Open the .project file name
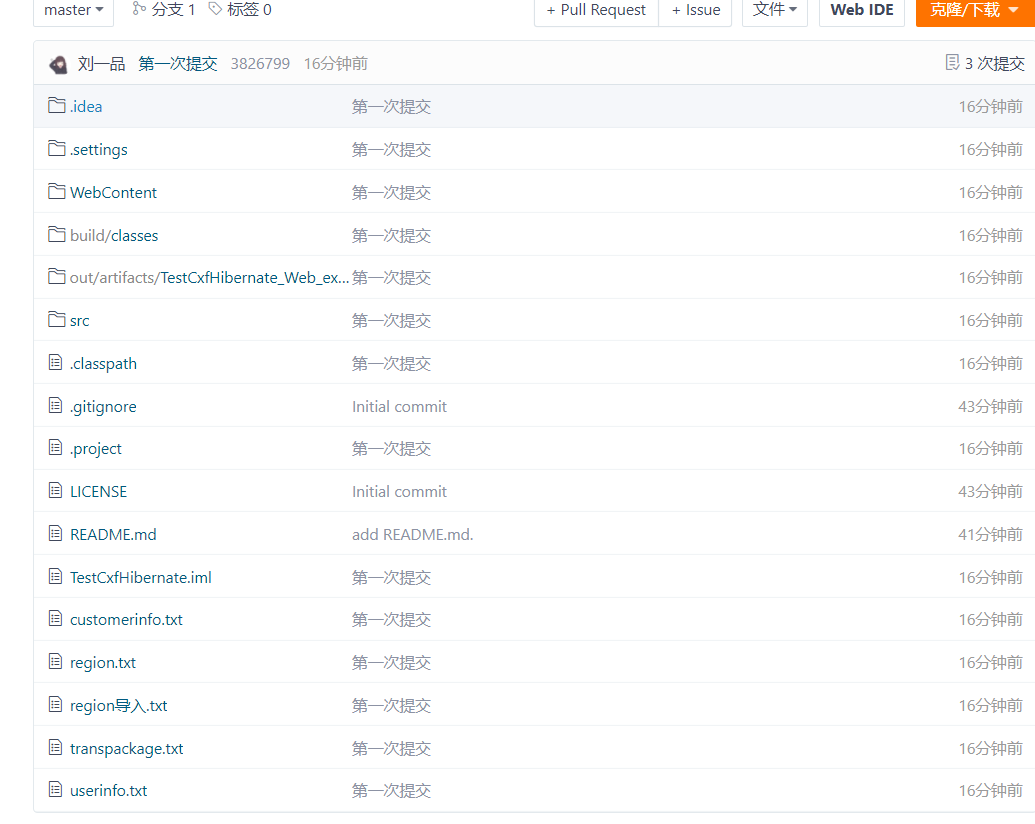This screenshot has height=824, width=1035. (x=96, y=449)
